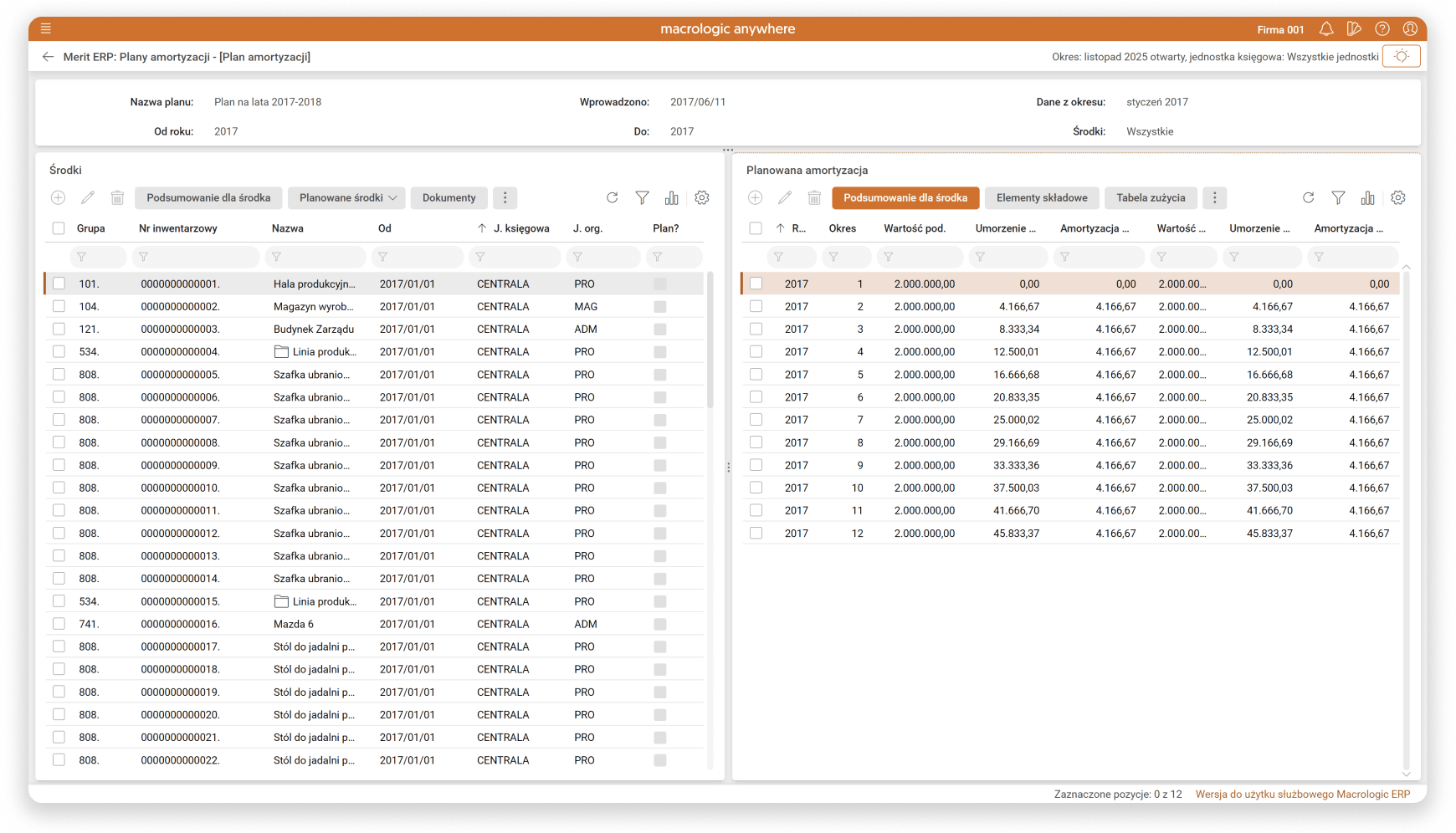Open the help question mark icon

(1382, 29)
